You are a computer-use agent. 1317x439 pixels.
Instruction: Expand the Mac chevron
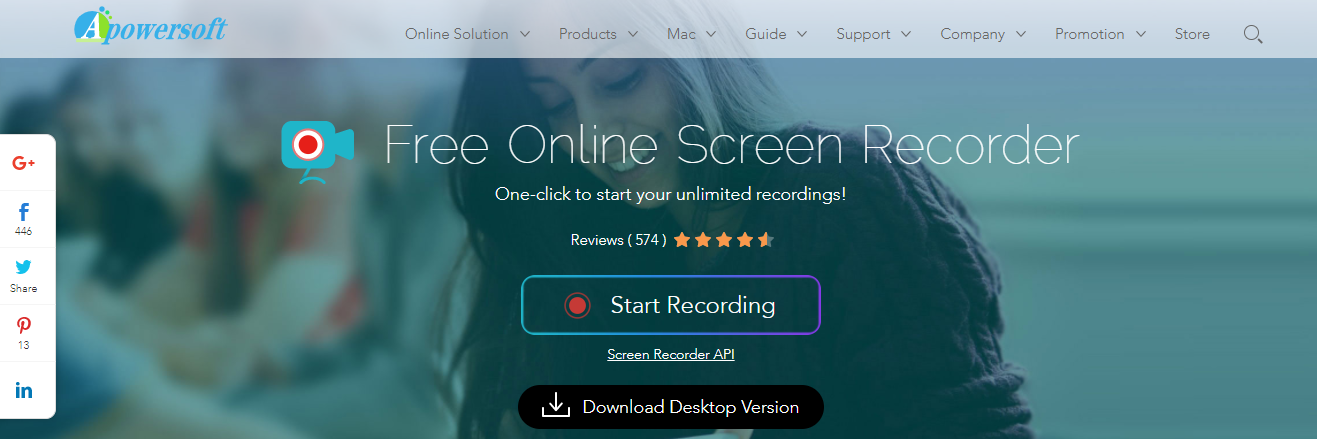coord(711,34)
